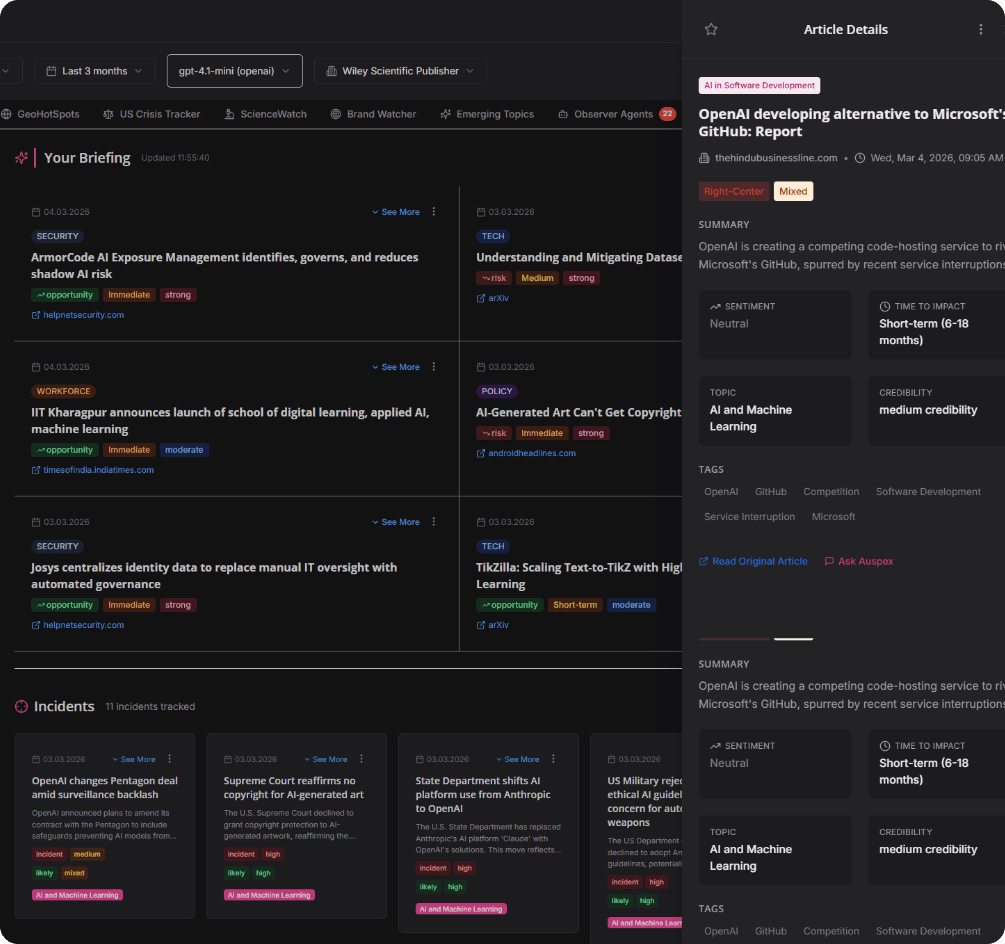
Task: Star the article in Article Details
Action: [711, 29]
